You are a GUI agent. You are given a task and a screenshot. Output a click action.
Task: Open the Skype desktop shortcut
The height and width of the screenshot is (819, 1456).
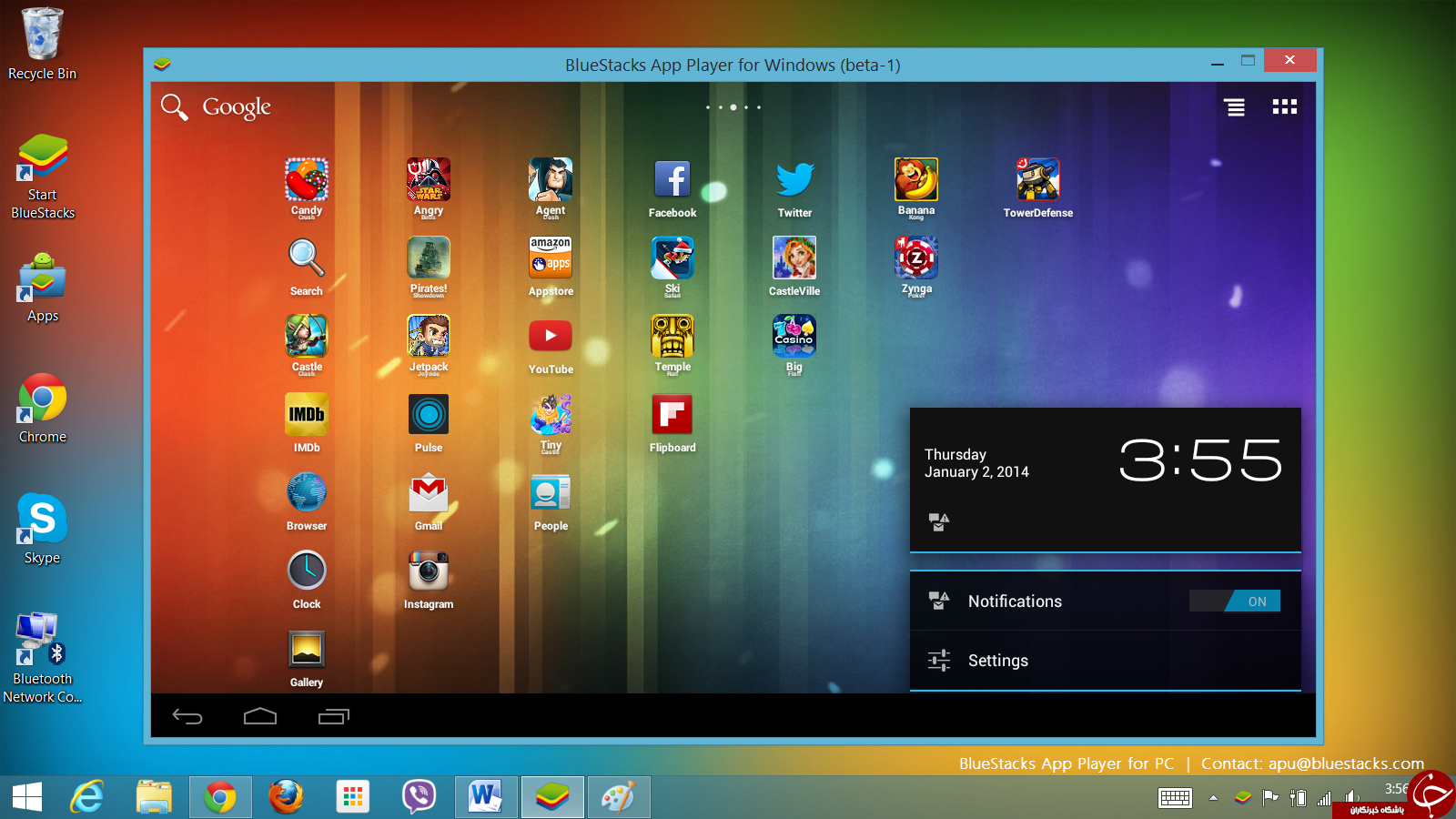click(43, 530)
